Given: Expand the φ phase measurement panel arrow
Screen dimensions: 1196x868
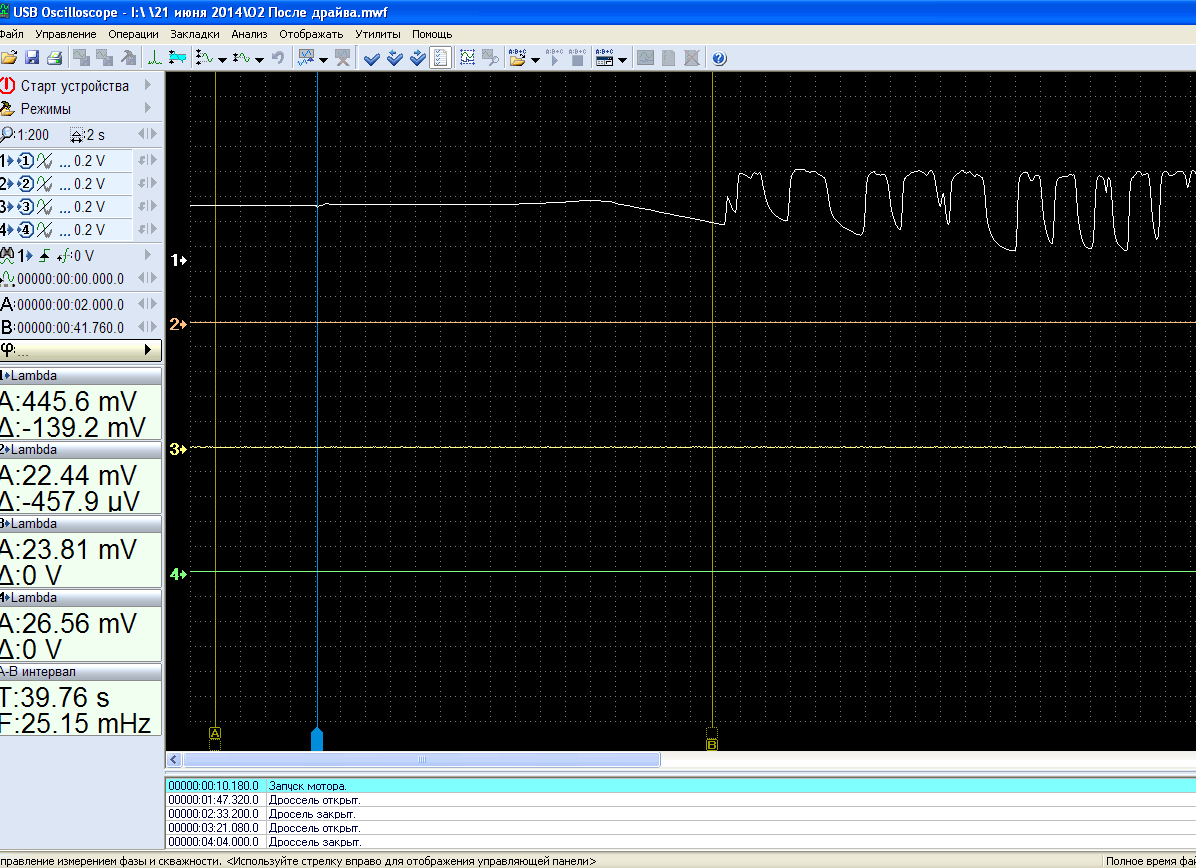Looking at the screenshot, I should tap(149, 350).
